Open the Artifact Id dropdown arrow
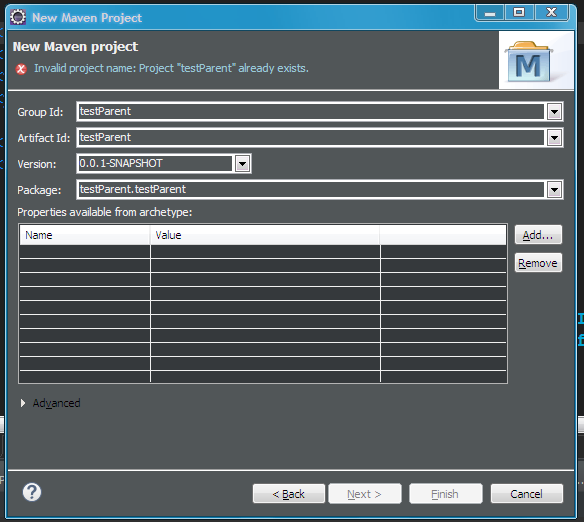 coord(554,138)
